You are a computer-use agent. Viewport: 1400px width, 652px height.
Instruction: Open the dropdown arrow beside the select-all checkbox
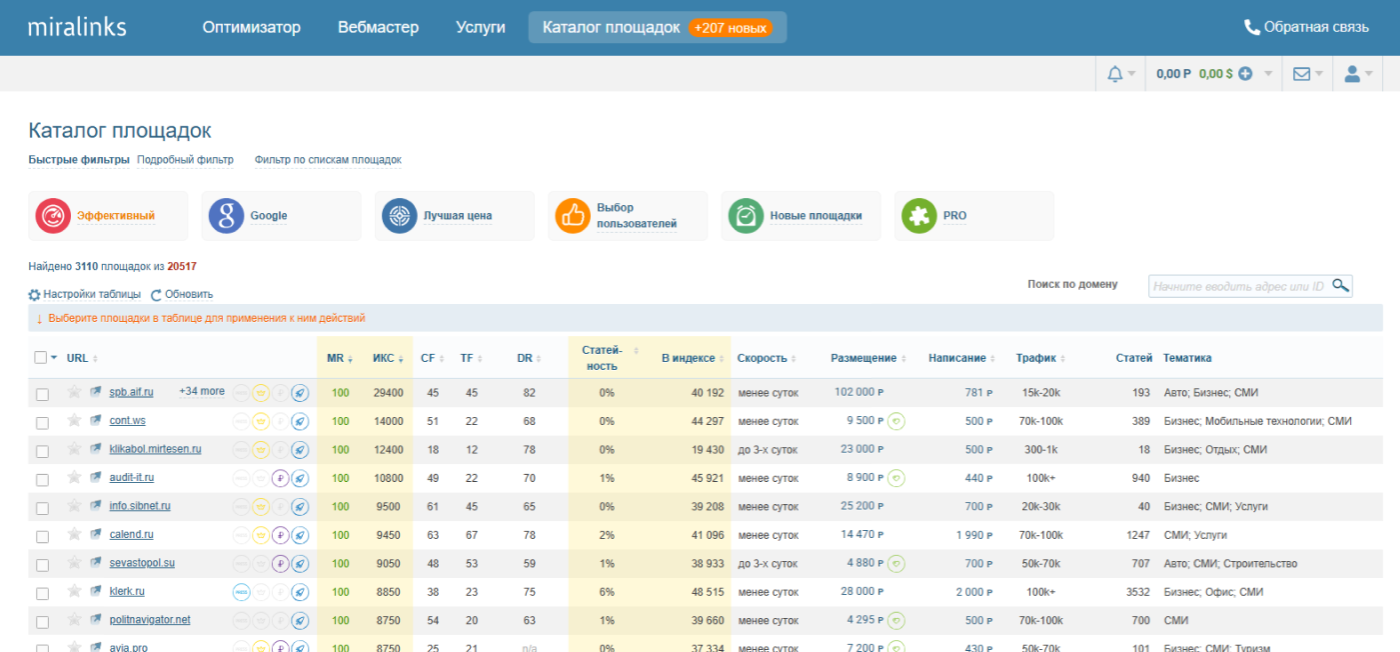point(54,358)
